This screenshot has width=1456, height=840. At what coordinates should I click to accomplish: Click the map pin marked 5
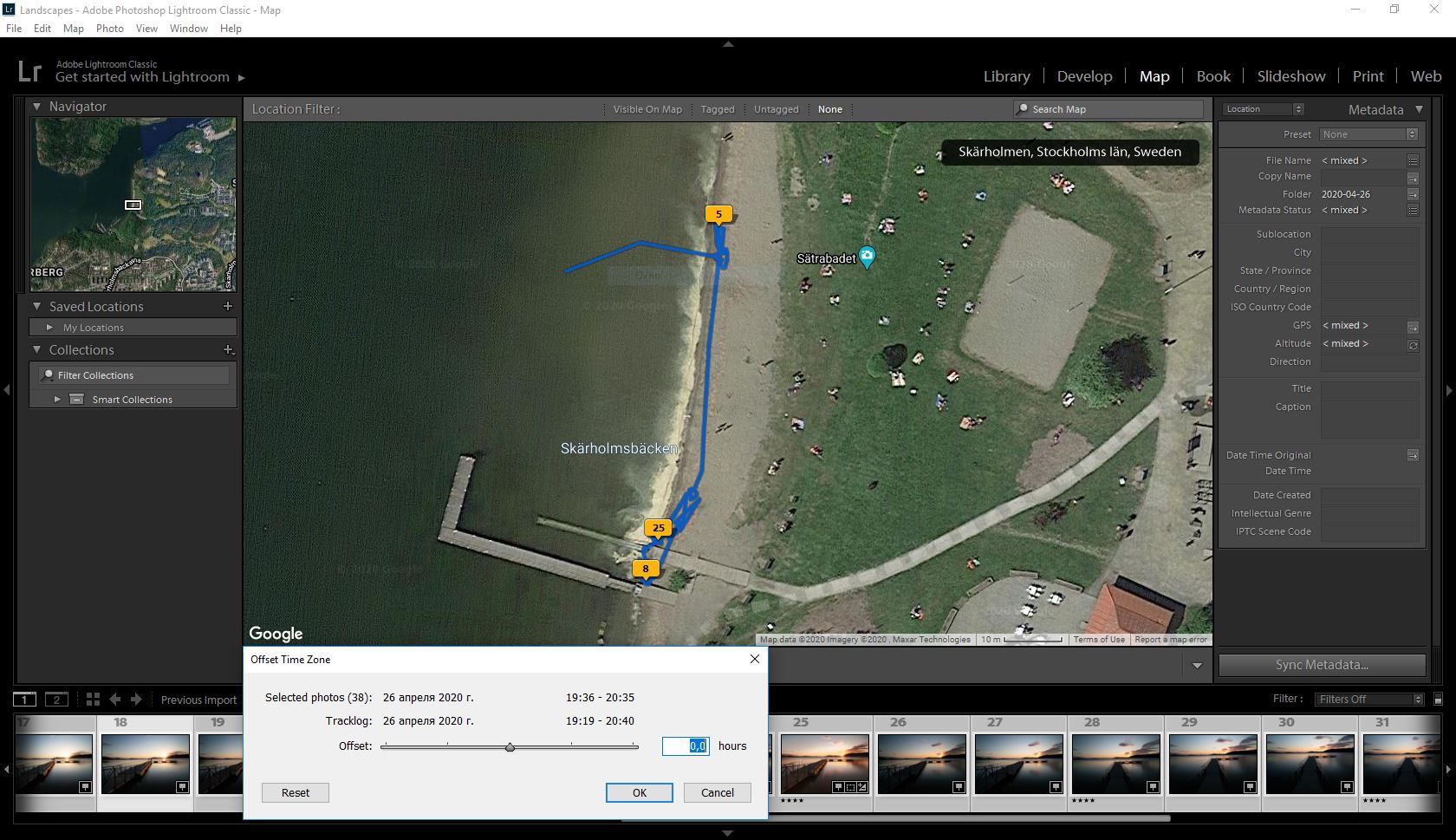[718, 214]
